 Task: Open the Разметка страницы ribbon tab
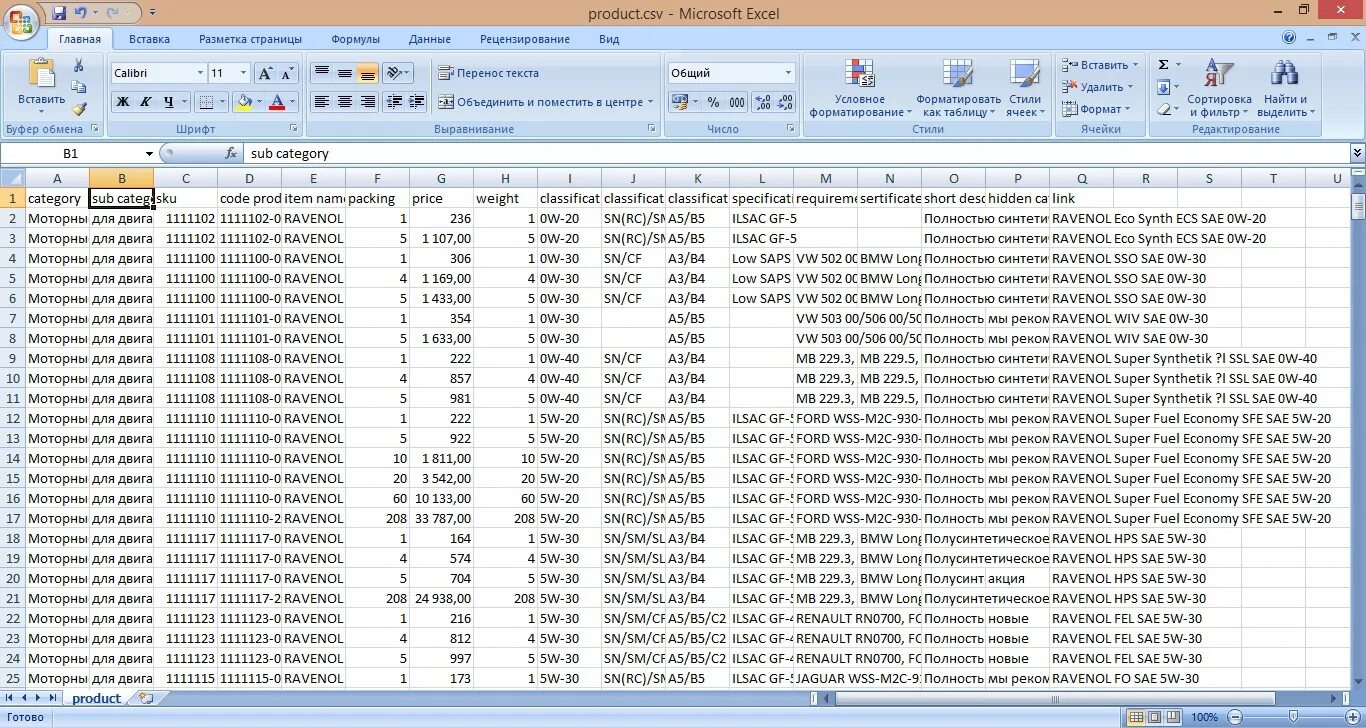pos(250,39)
